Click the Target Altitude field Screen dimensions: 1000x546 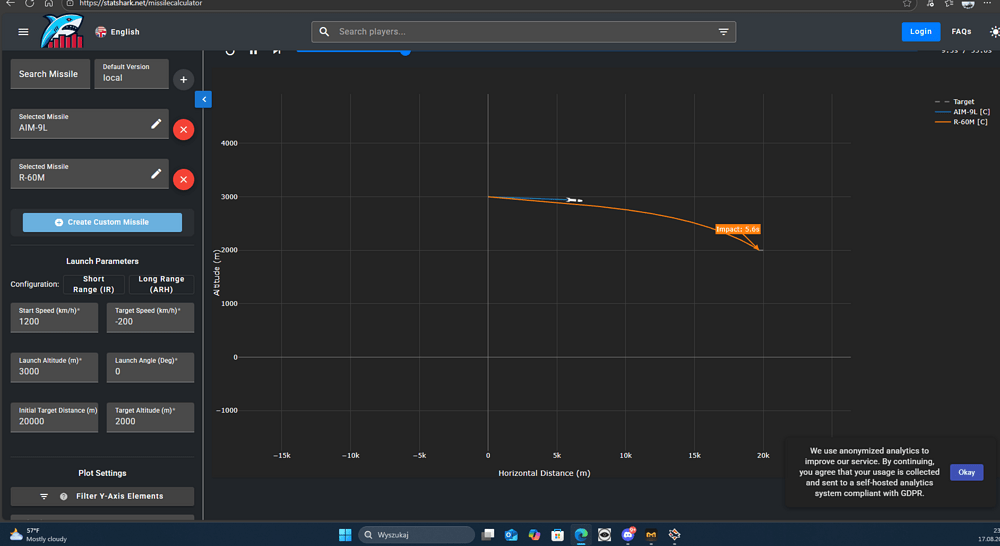(x=151, y=417)
